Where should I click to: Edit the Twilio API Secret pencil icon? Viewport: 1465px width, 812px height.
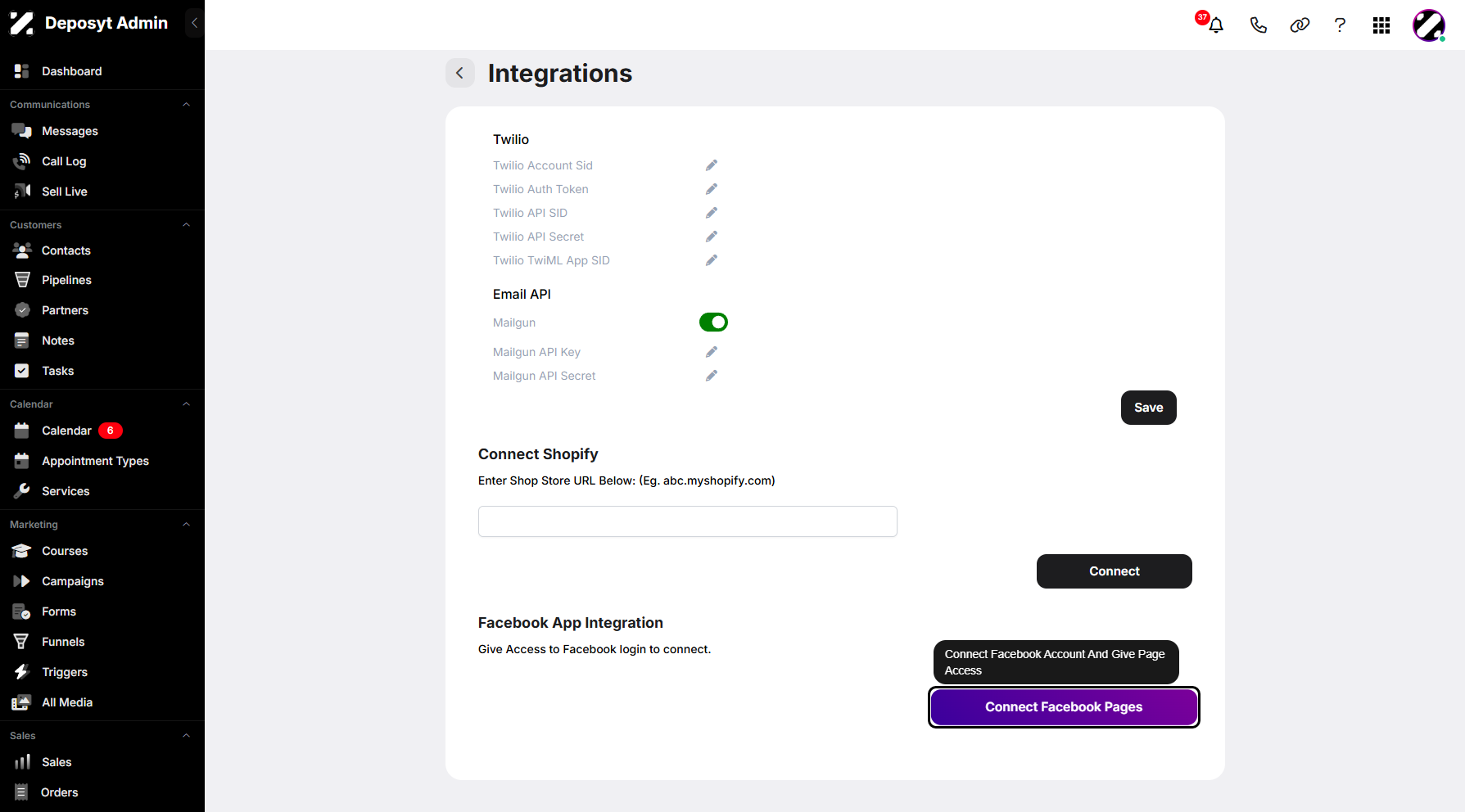pos(712,237)
